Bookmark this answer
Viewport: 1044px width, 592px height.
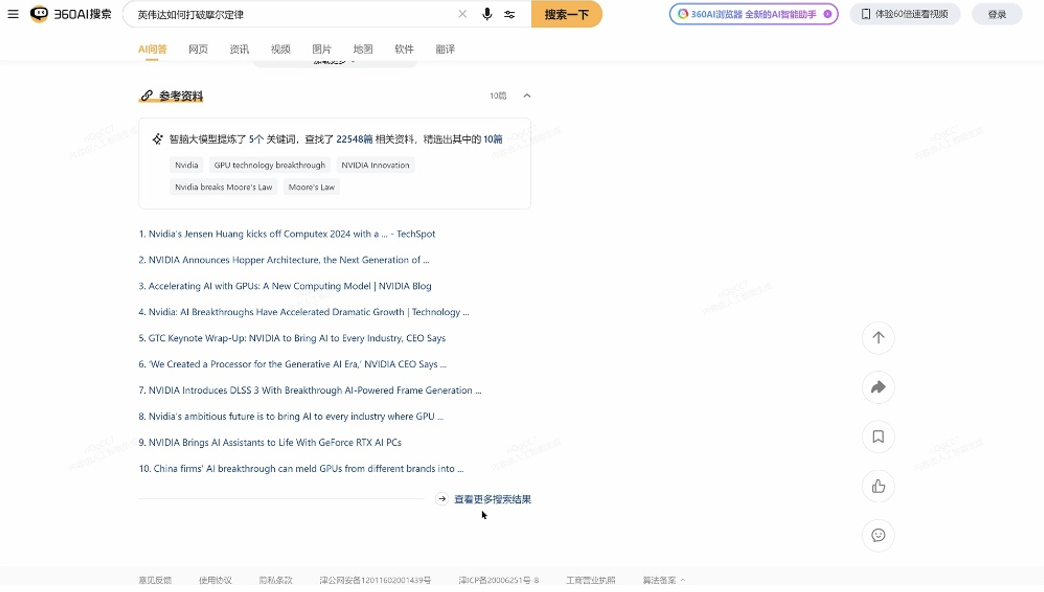click(x=878, y=437)
